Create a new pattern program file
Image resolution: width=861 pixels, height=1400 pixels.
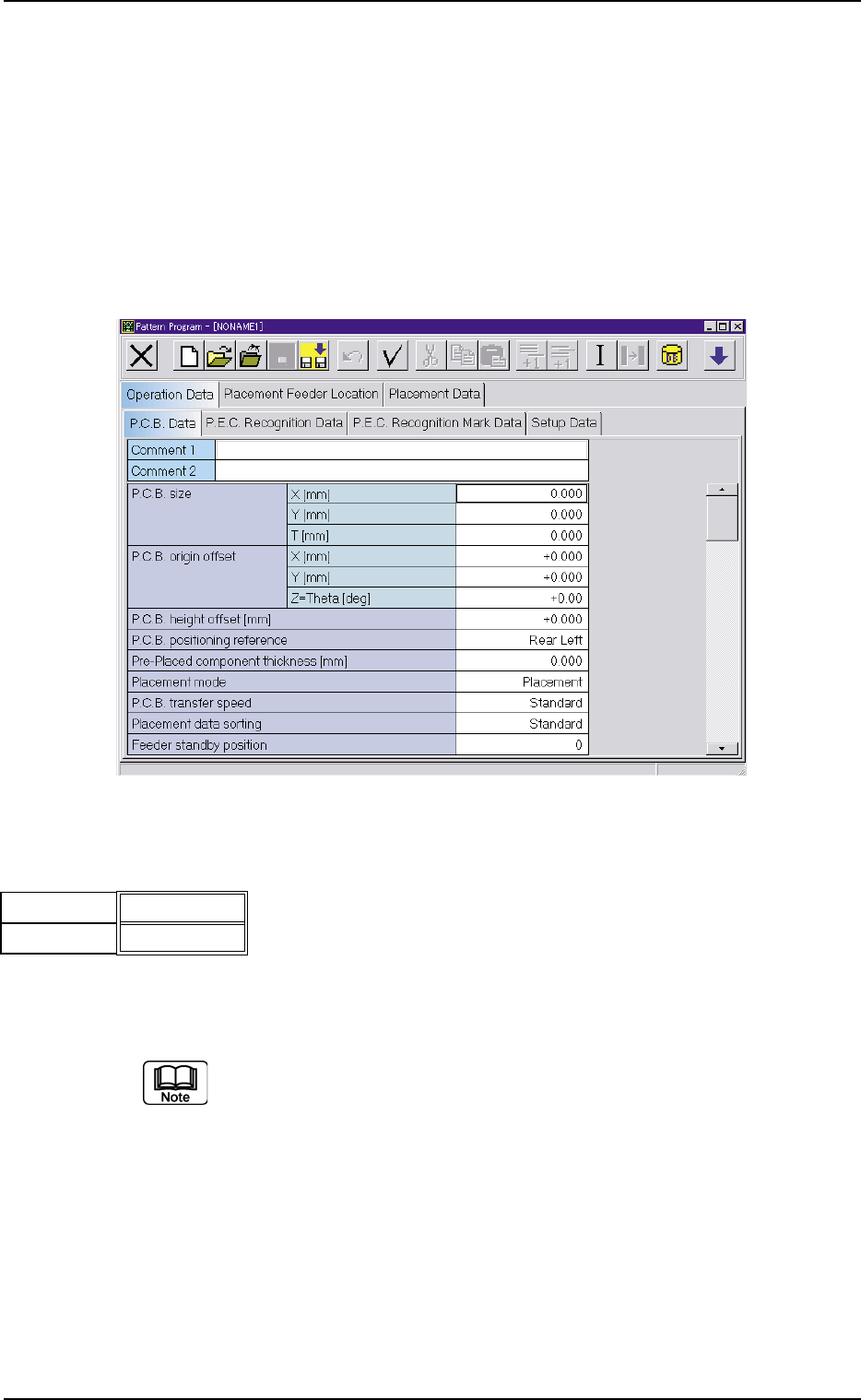189,356
